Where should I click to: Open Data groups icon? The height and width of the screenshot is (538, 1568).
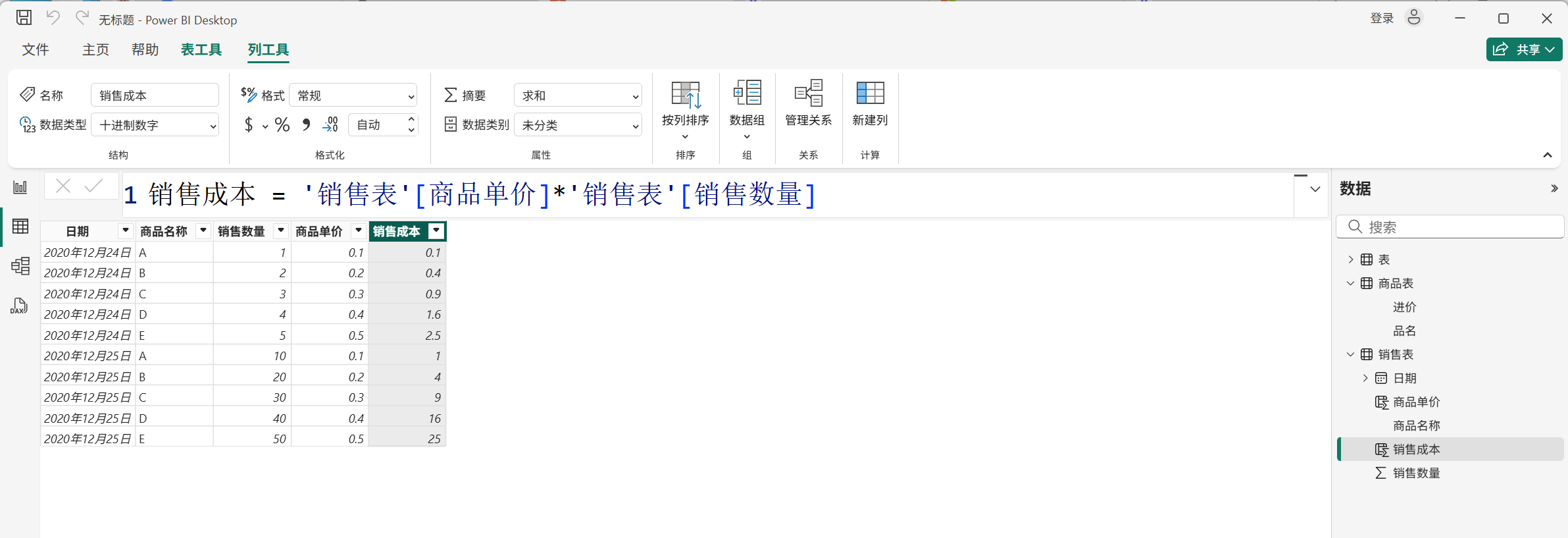tap(747, 94)
